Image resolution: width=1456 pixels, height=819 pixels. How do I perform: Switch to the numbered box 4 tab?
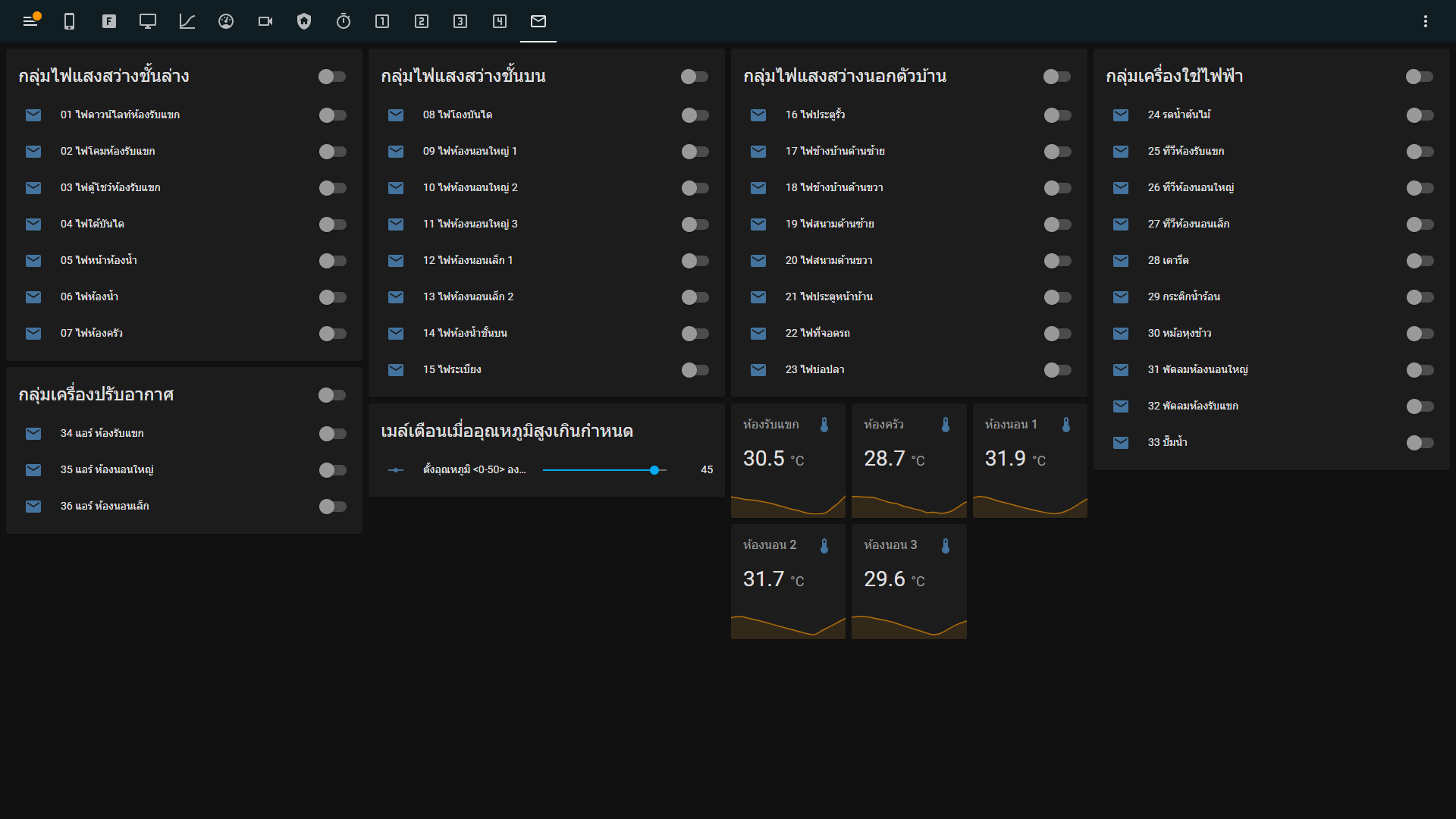click(x=500, y=21)
